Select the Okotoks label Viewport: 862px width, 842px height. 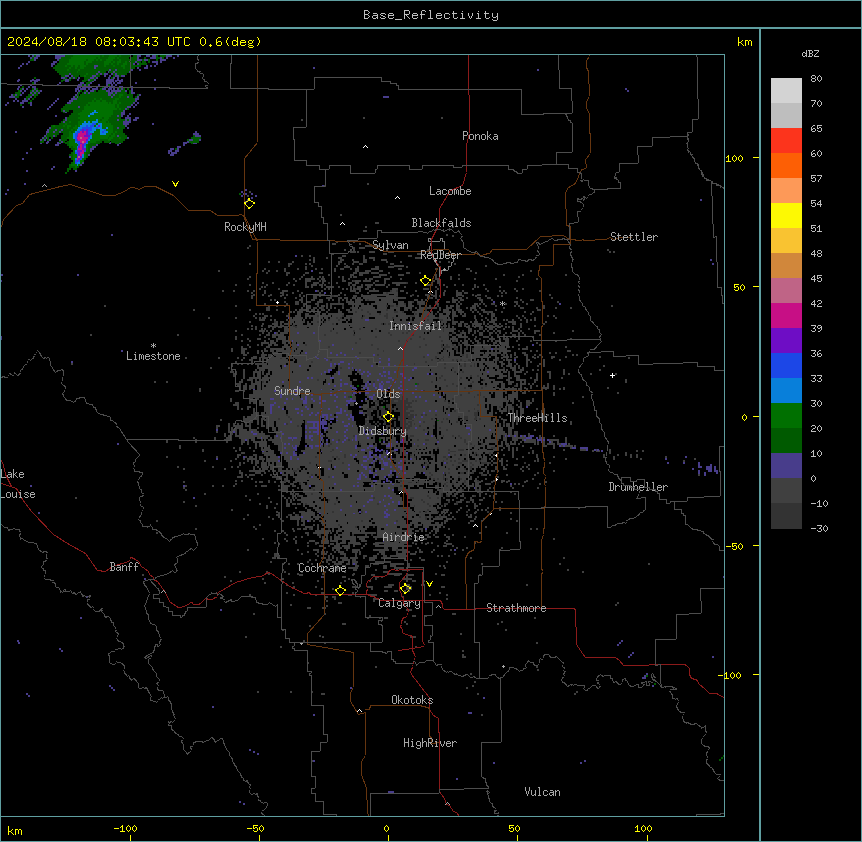(412, 700)
